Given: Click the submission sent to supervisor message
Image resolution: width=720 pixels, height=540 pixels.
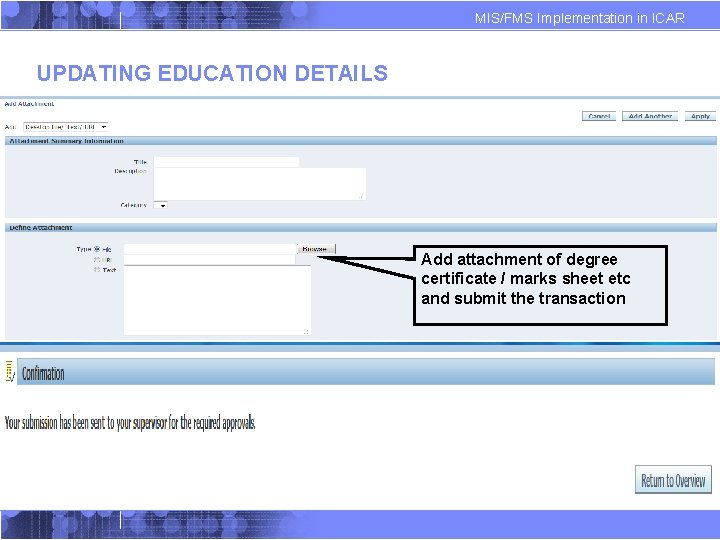Looking at the screenshot, I should tap(130, 422).
